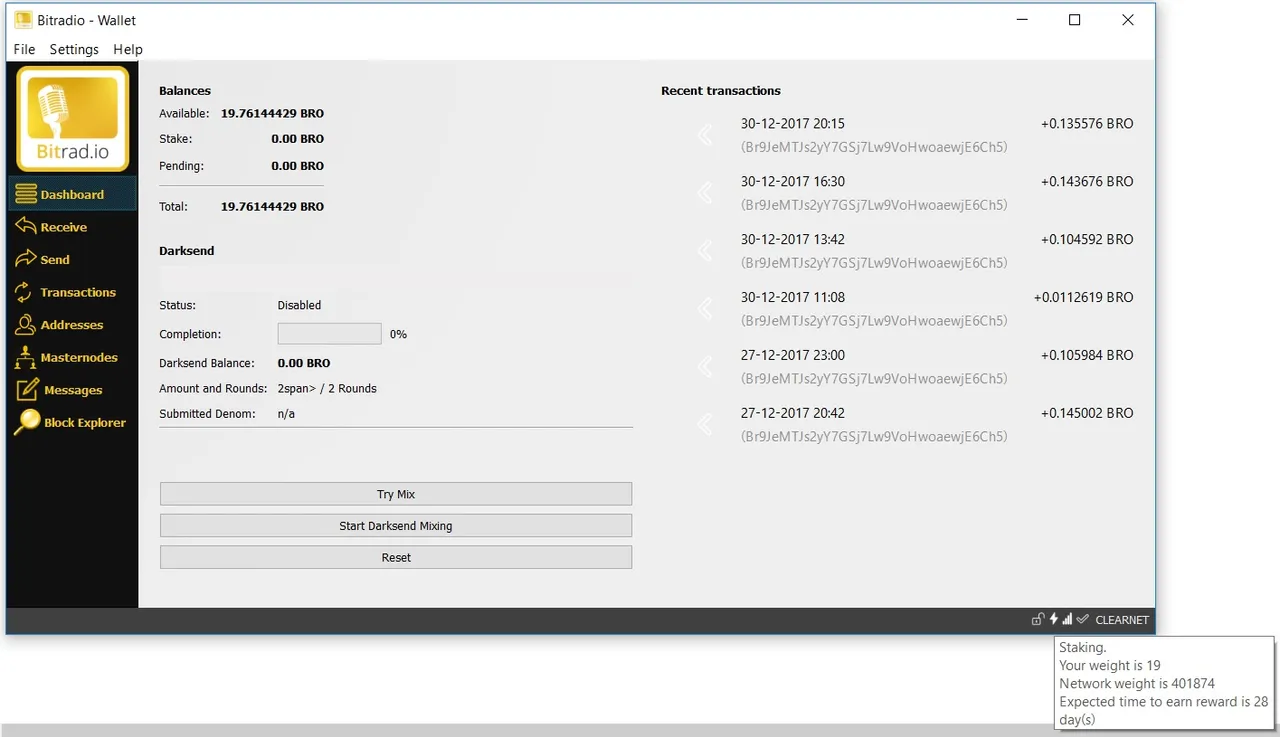
Task: Click the Receive arrow icon
Action: (x=26, y=227)
